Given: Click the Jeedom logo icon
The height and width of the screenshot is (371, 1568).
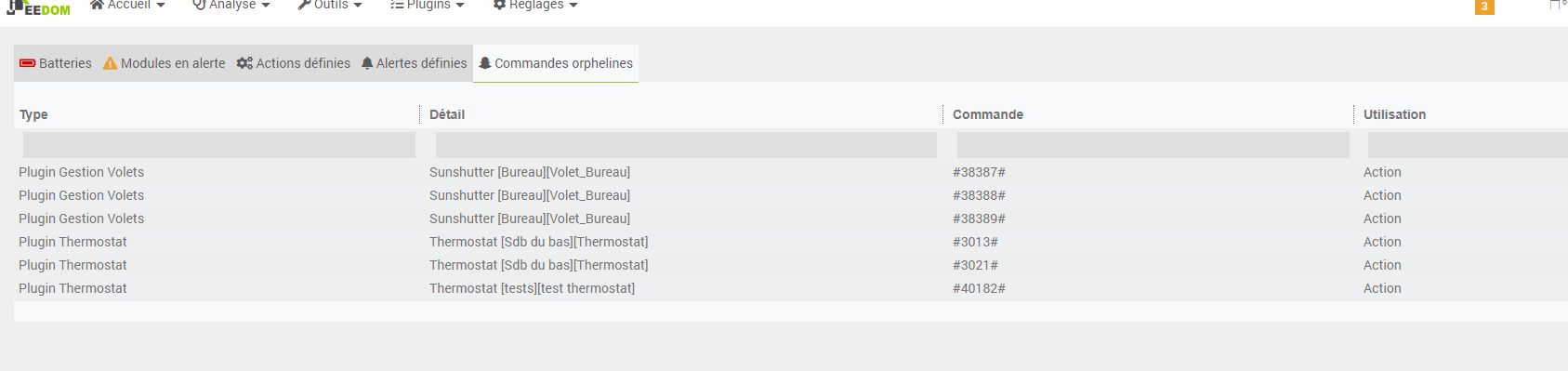Looking at the screenshot, I should [x=38, y=7].
